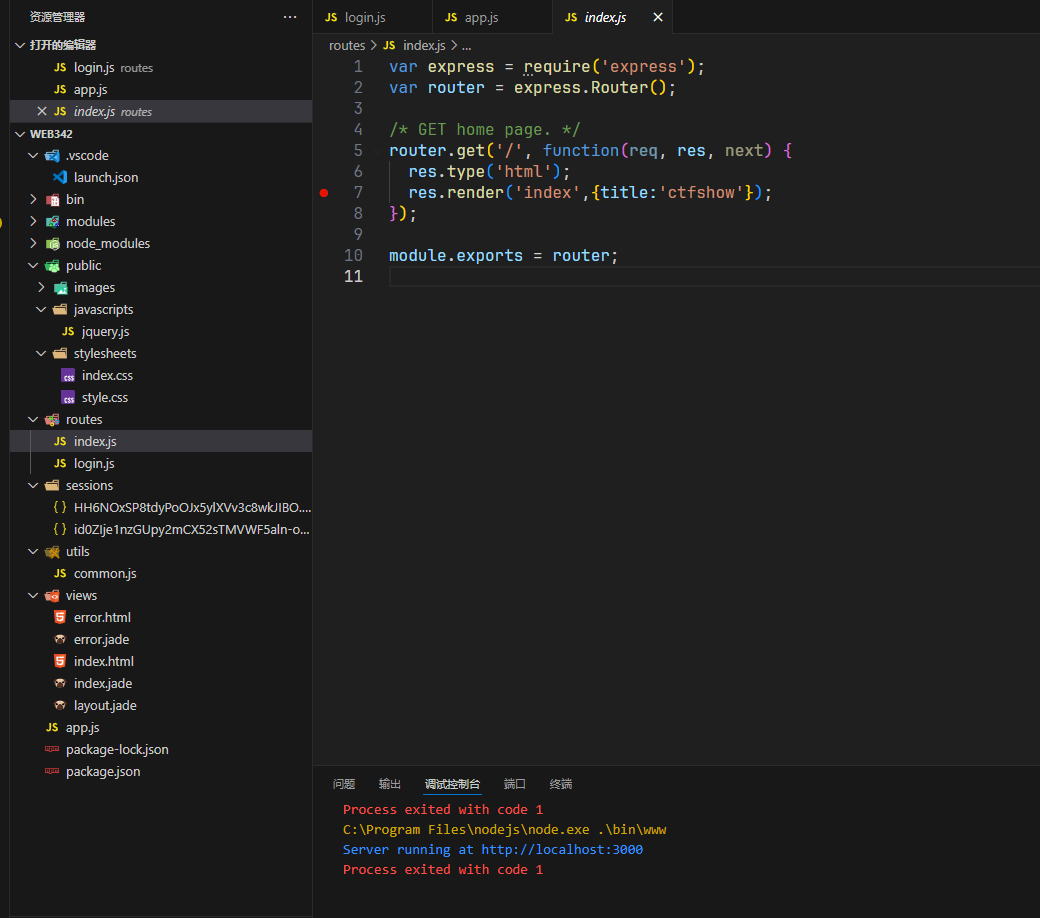Click the launch.json VS Code file icon

pos(60,177)
